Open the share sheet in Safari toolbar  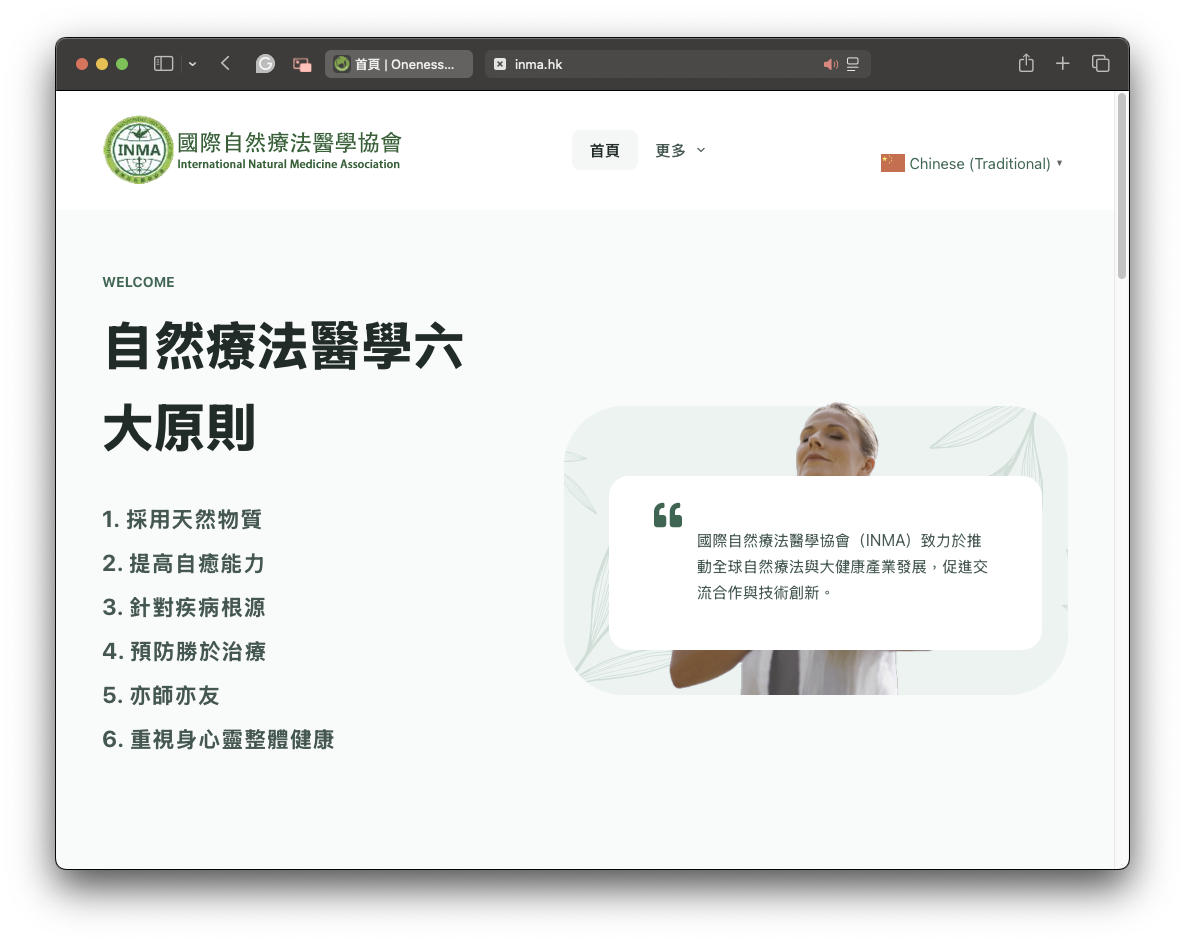(1025, 63)
